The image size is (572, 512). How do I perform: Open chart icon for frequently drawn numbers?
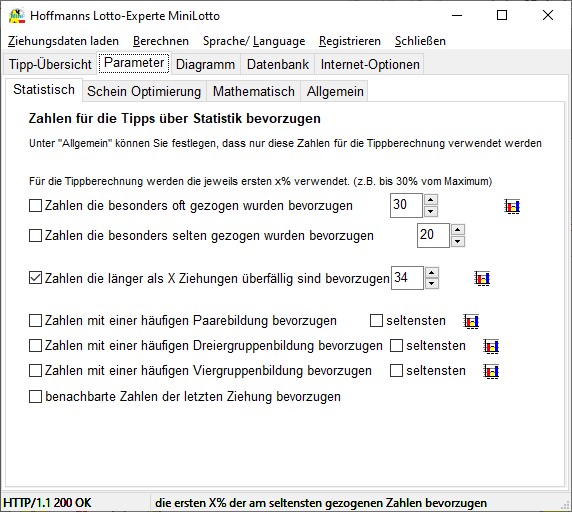[512, 207]
